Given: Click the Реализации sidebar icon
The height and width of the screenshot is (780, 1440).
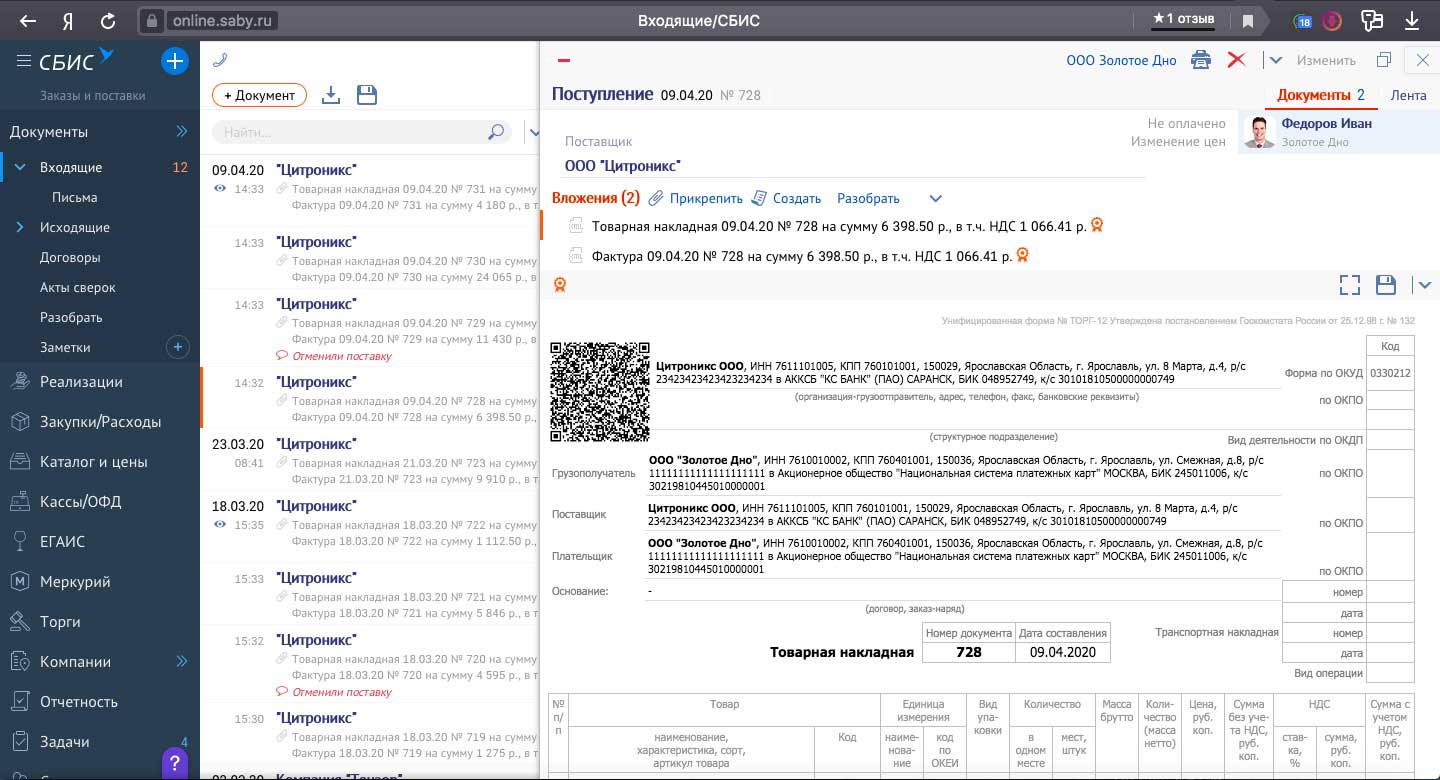Looking at the screenshot, I should [19, 381].
